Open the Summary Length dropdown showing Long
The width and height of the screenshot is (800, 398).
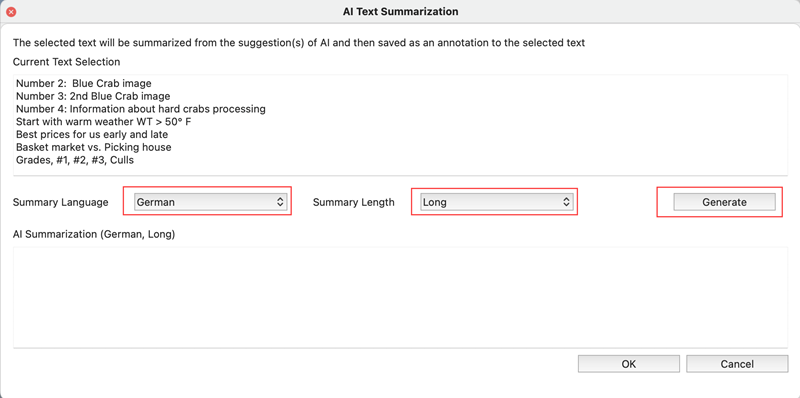(x=496, y=202)
